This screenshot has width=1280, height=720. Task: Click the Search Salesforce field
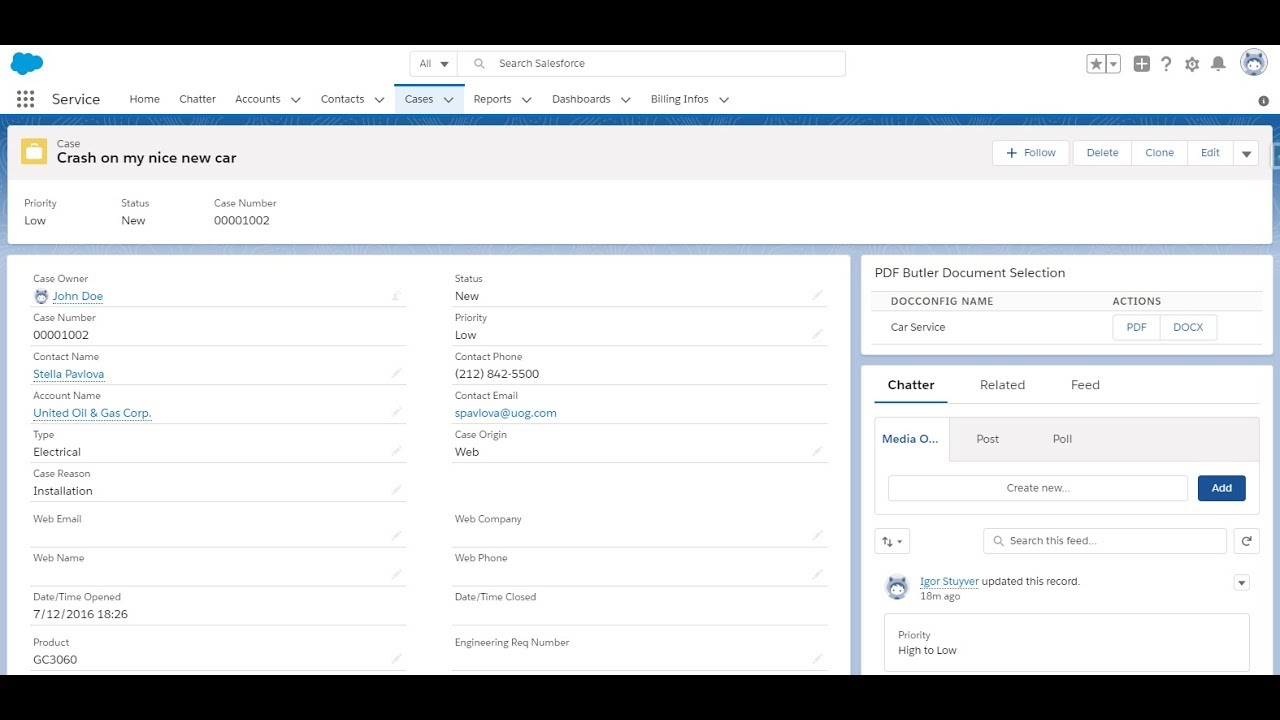pos(651,63)
